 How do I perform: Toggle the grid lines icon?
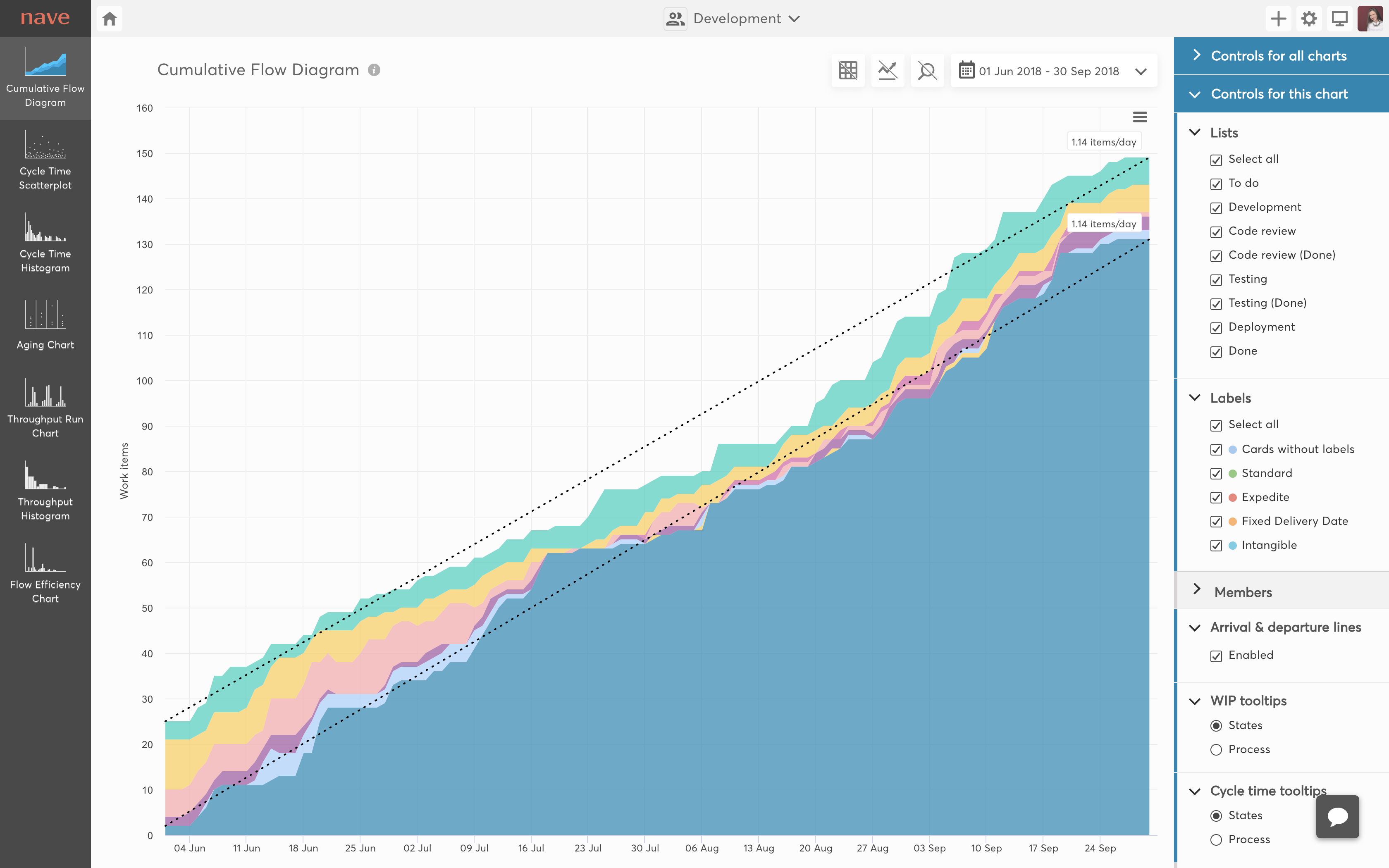coord(848,71)
